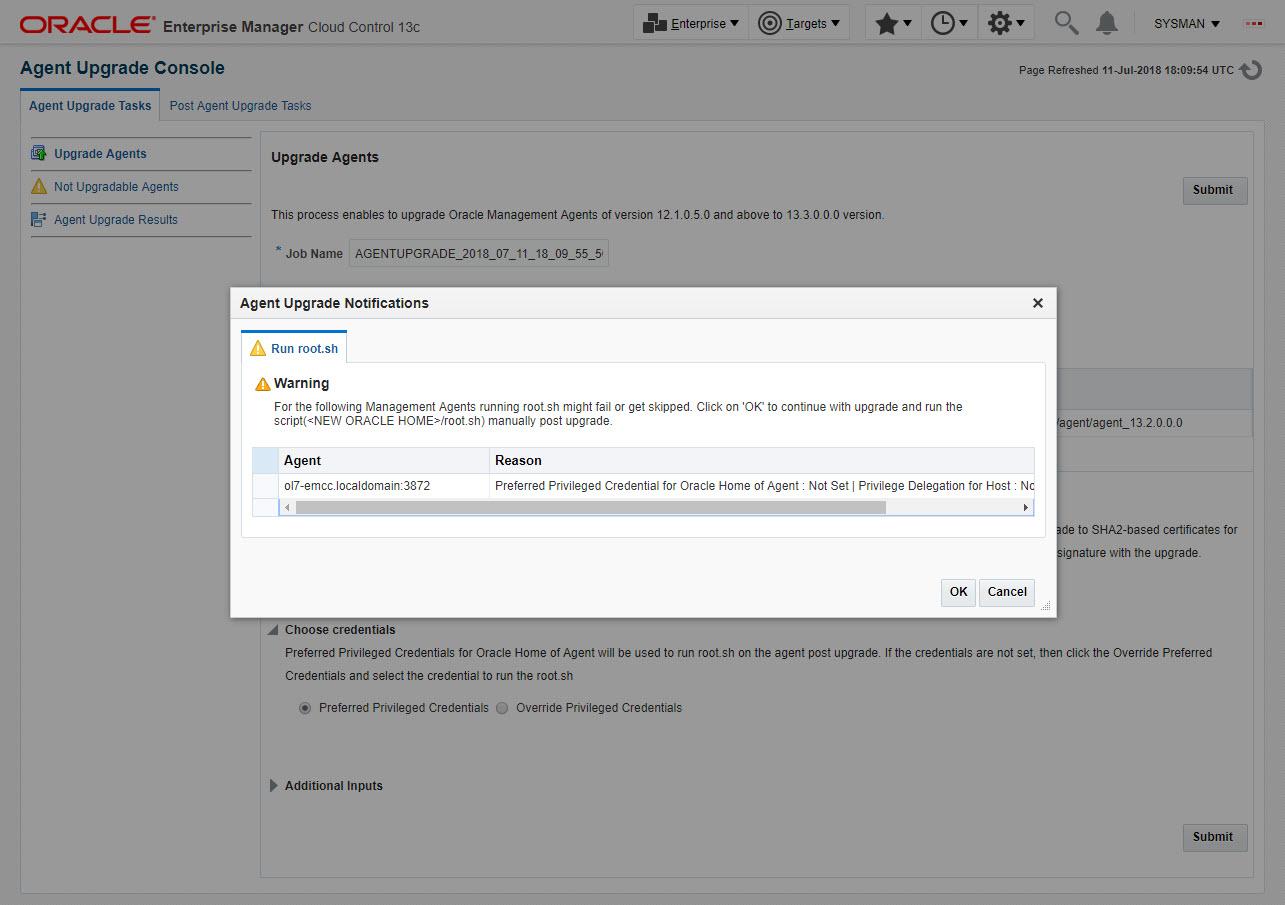Select Override Privileged Credentials radio button
Image resolution: width=1285 pixels, height=905 pixels.
point(502,708)
